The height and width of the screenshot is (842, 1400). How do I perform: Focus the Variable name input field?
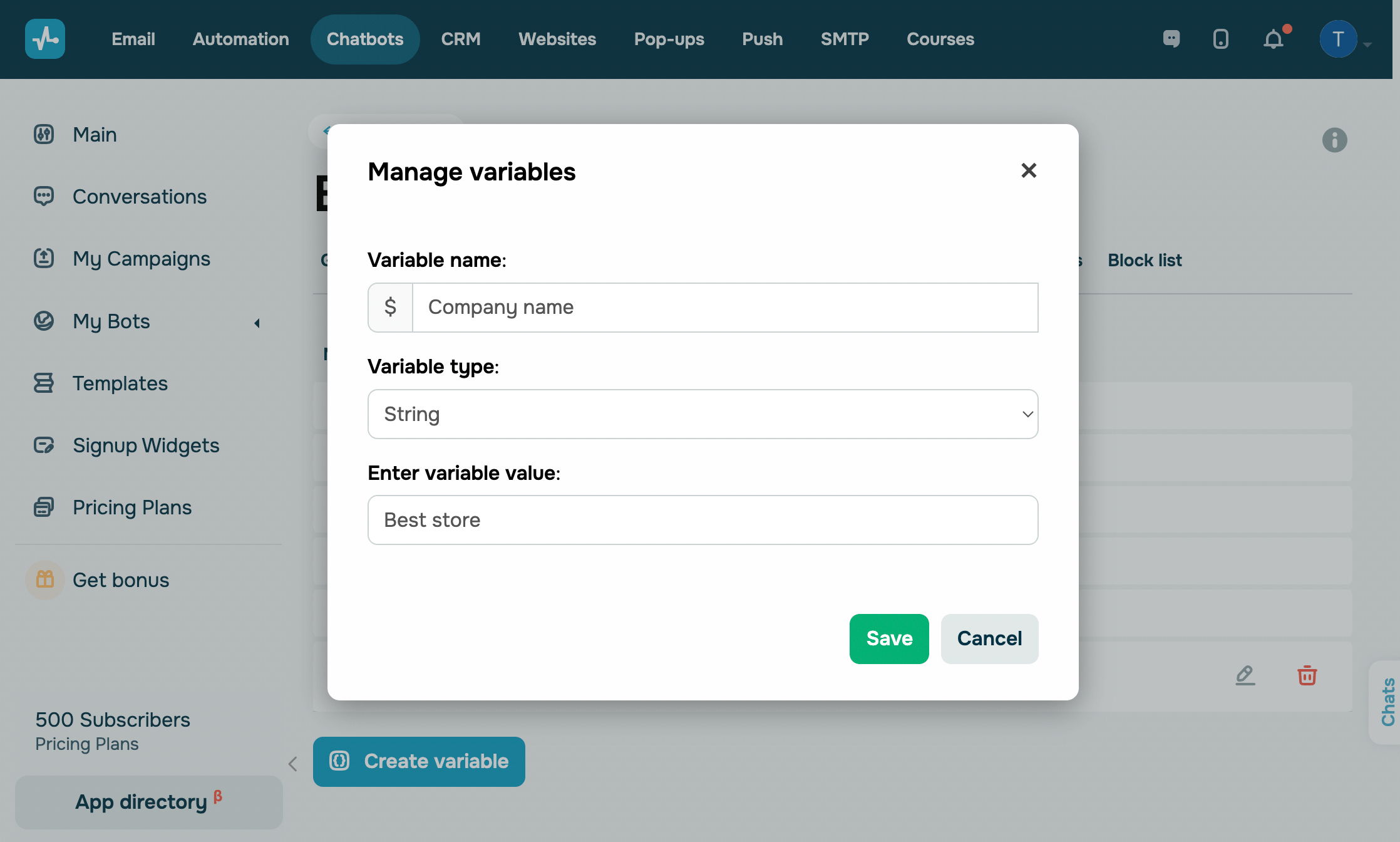pyautogui.click(x=724, y=308)
